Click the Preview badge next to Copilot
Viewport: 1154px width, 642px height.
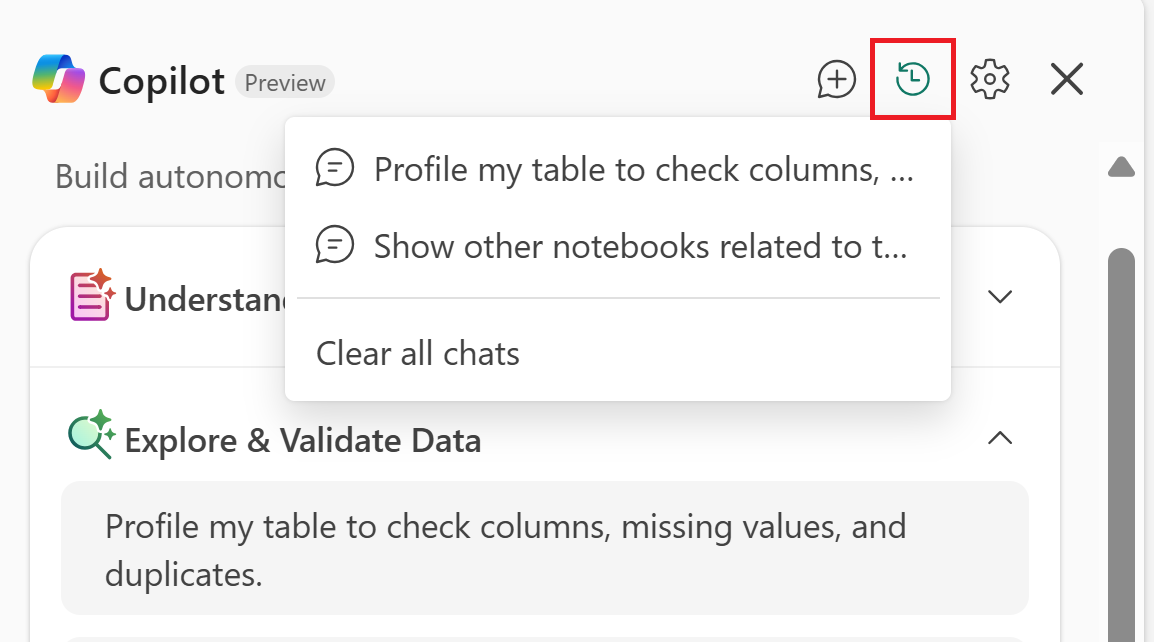[285, 83]
